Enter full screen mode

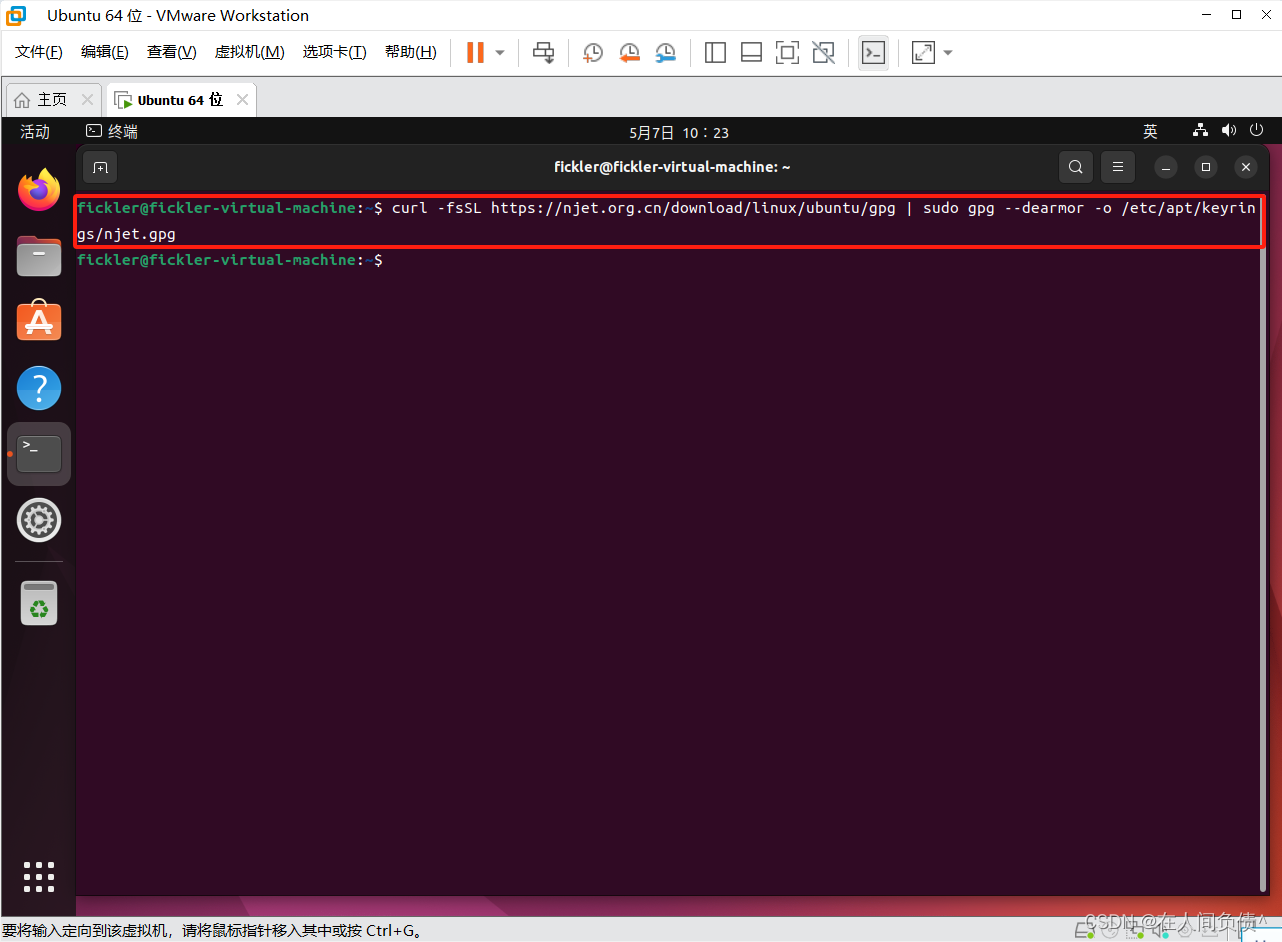pos(787,53)
